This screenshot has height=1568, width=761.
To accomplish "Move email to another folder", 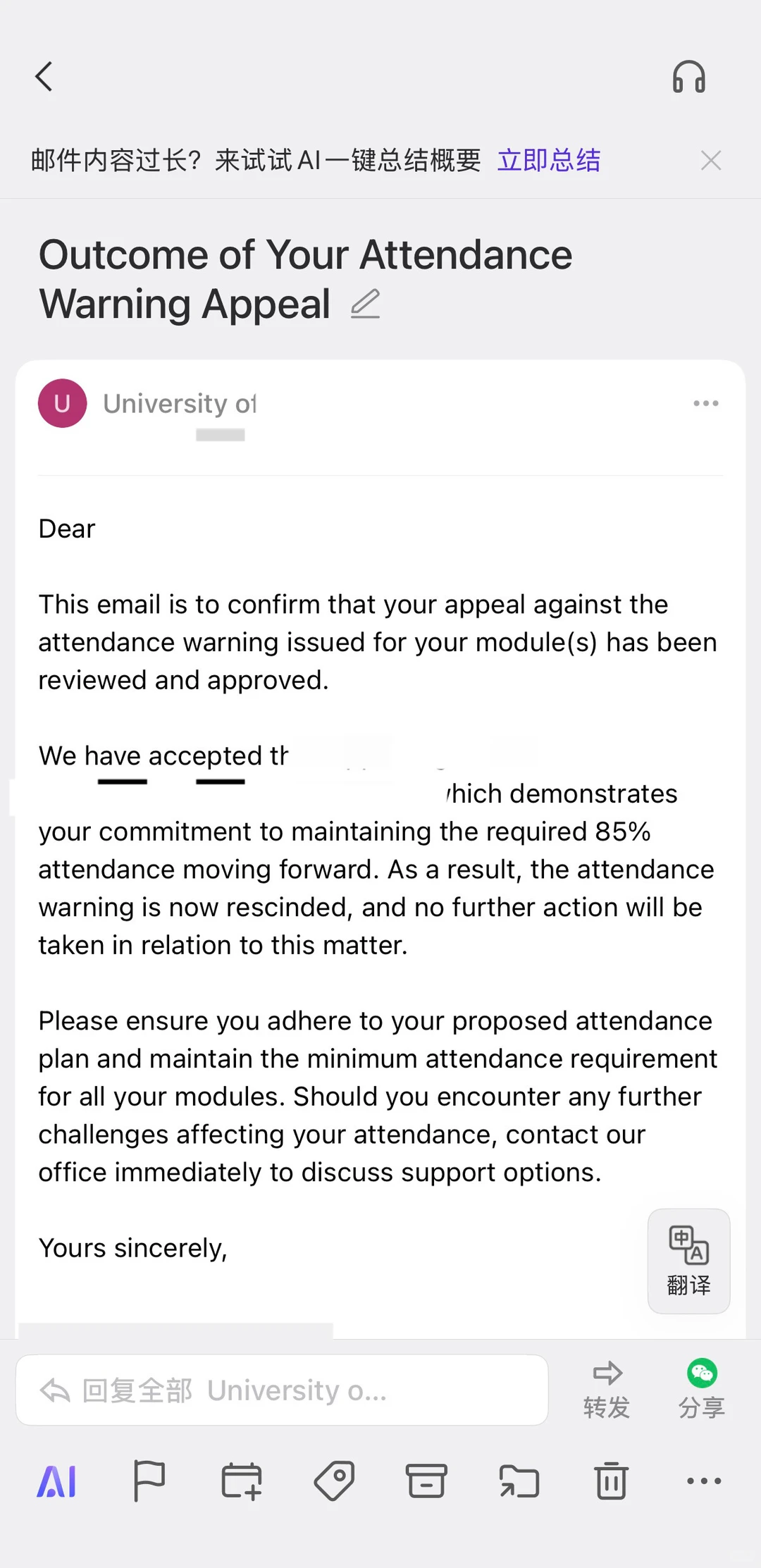I will tap(519, 1481).
